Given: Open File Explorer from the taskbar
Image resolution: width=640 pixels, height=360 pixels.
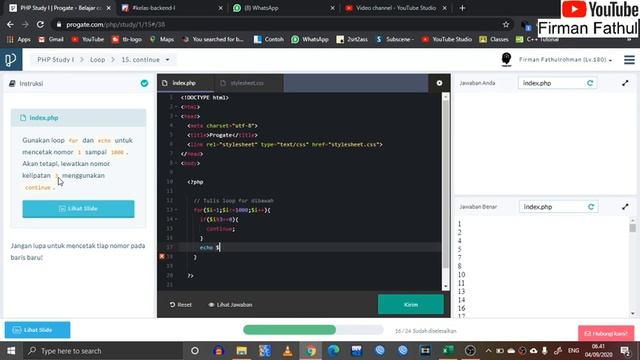Looking at the screenshot, I should tap(242, 351).
